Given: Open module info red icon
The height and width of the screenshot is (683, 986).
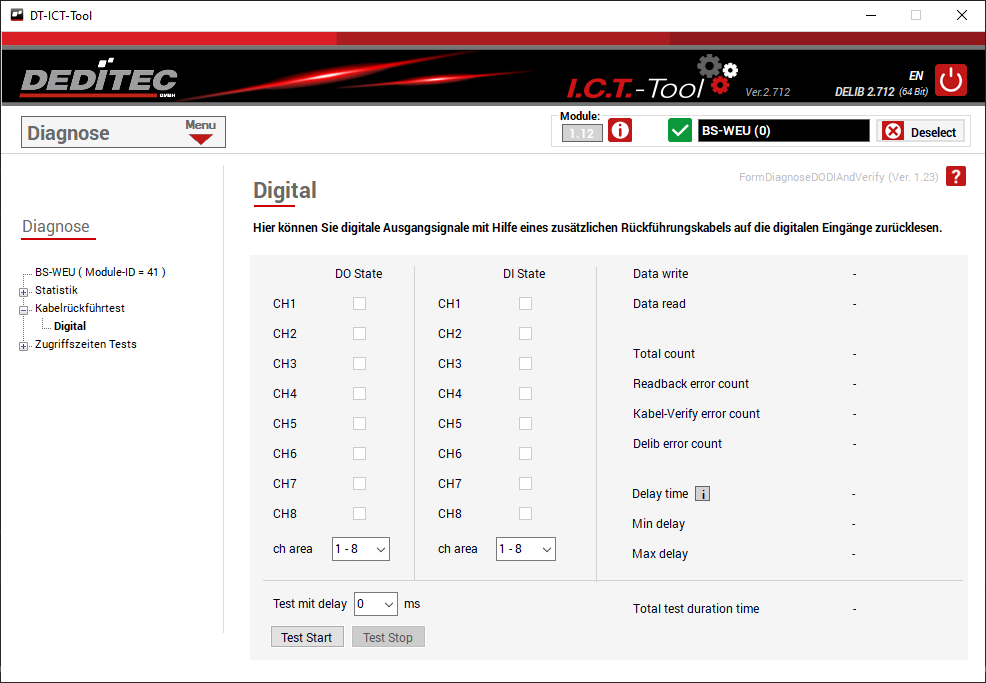Looking at the screenshot, I should pos(620,131).
